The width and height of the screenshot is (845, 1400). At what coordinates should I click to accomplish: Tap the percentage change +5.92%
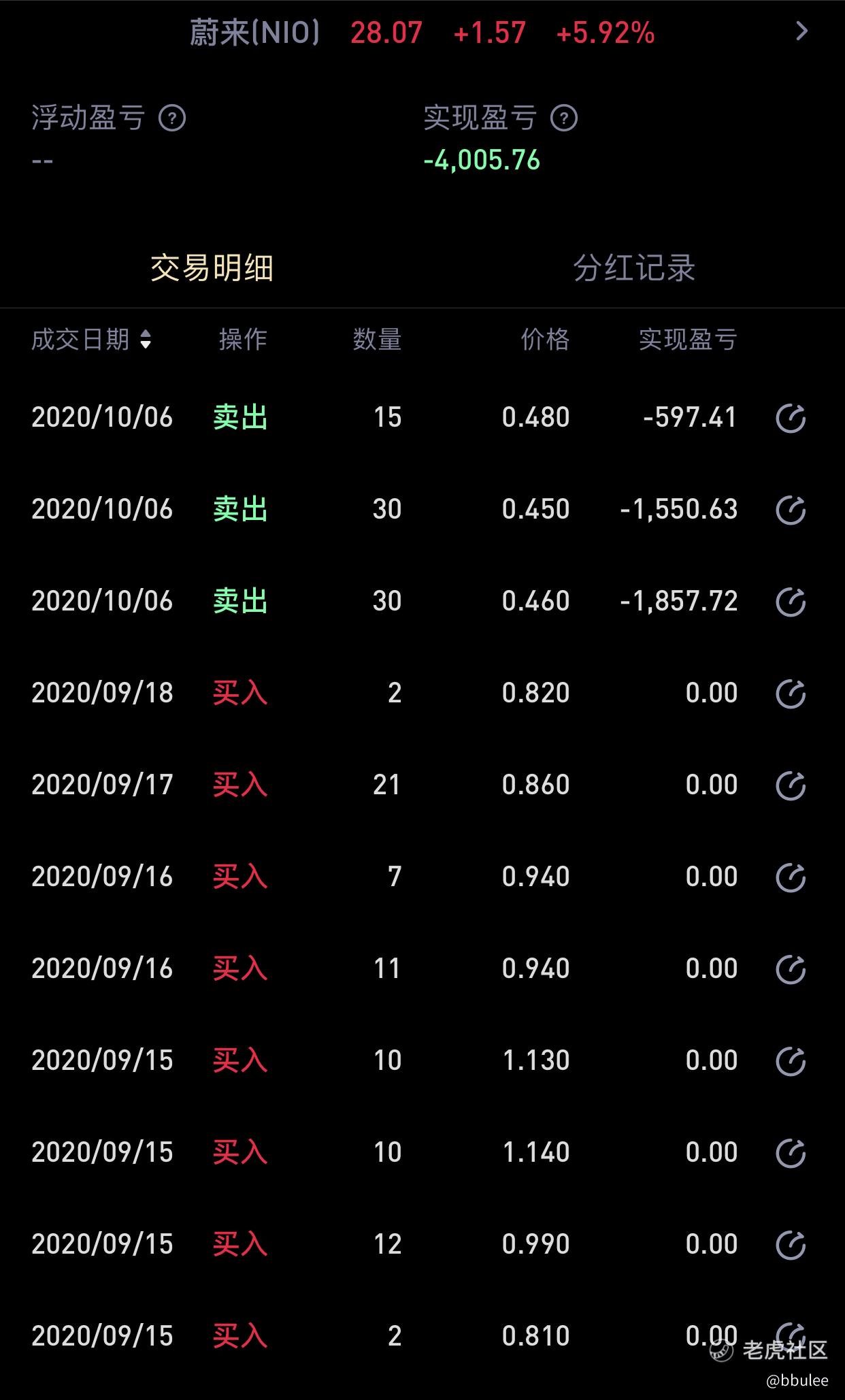pos(606,33)
